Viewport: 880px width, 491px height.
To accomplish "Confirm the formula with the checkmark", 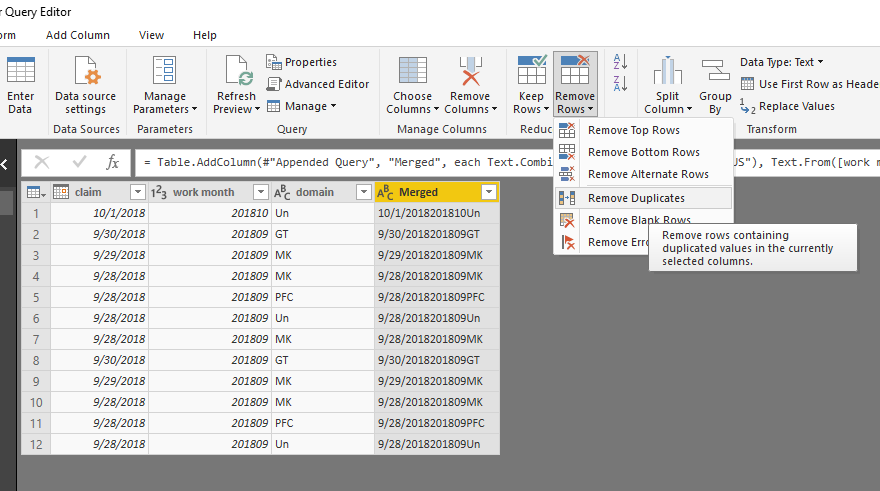I will (x=79, y=162).
